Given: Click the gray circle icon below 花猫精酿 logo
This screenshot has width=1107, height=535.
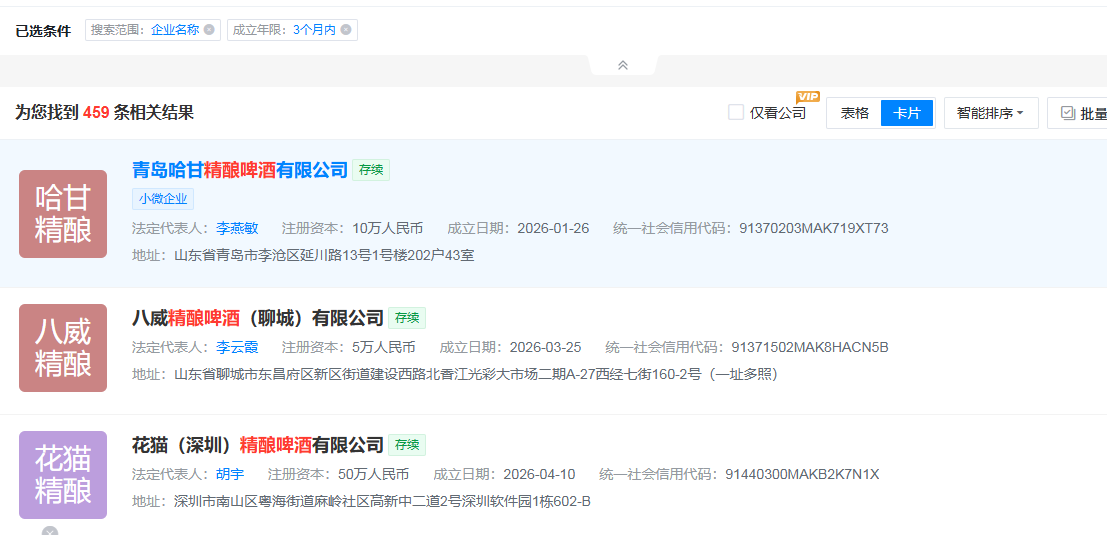Looking at the screenshot, I should tap(50, 531).
